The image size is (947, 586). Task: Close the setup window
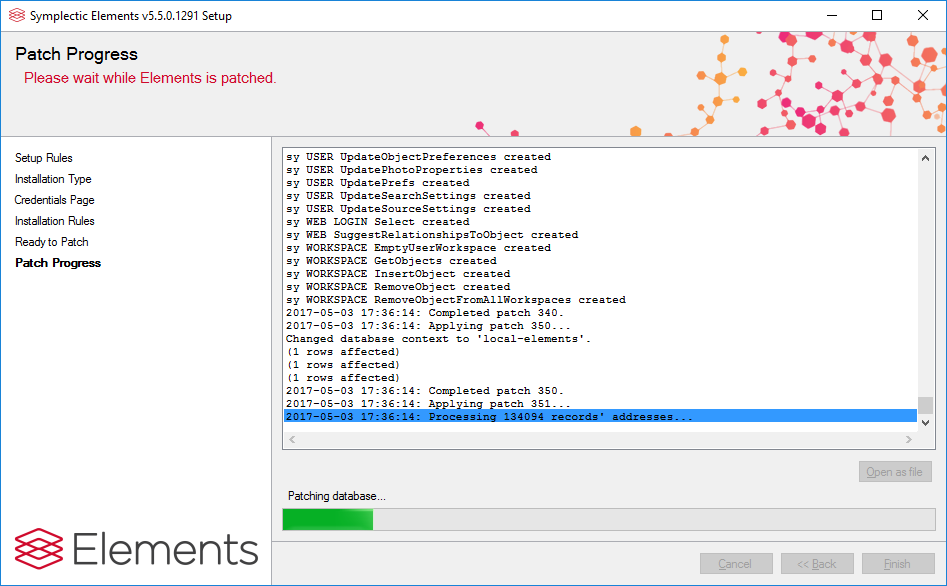923,16
